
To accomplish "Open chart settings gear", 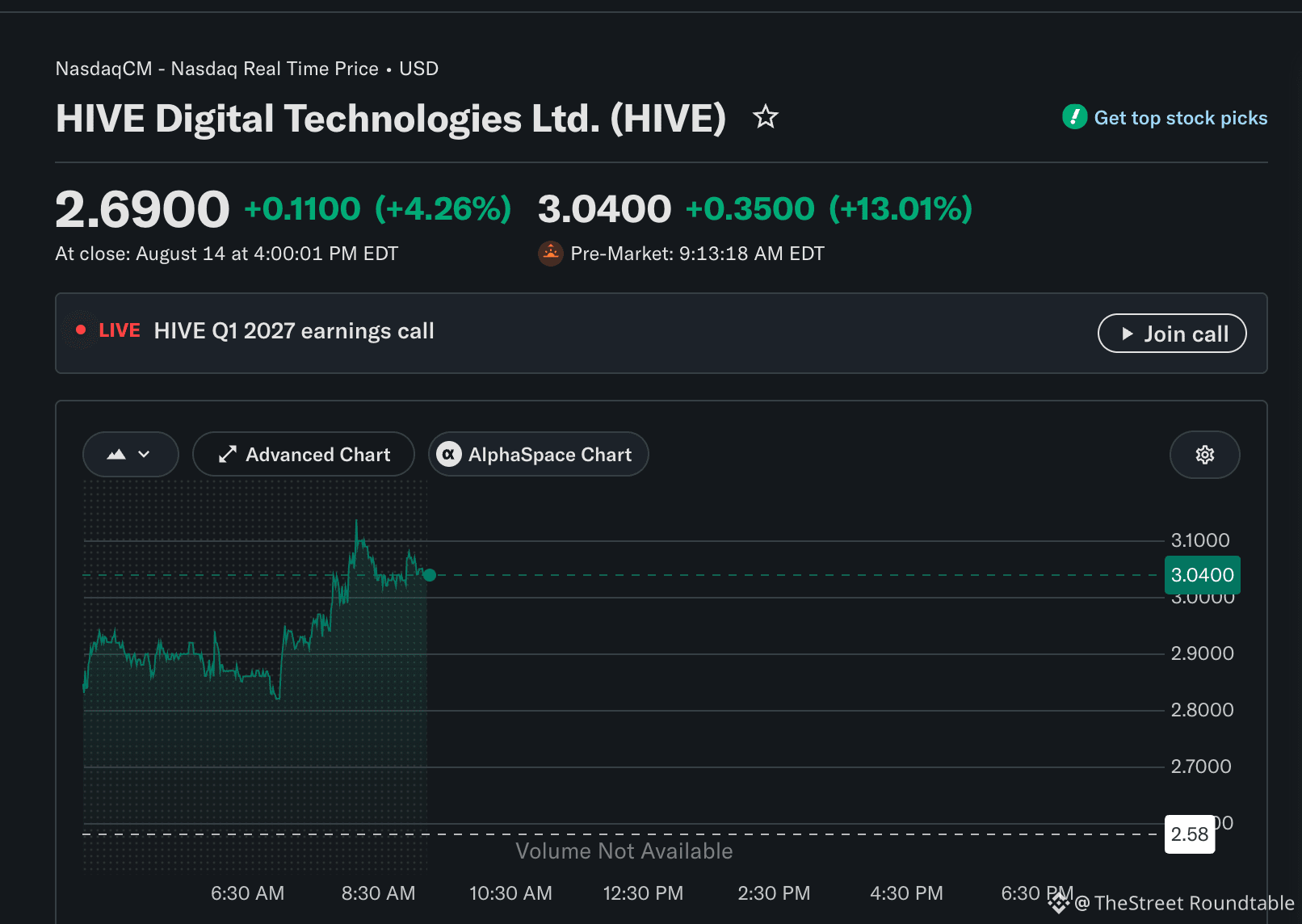I will click(1204, 455).
